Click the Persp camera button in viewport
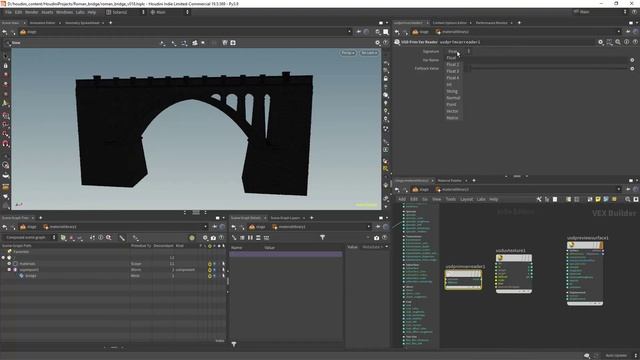 (348, 53)
